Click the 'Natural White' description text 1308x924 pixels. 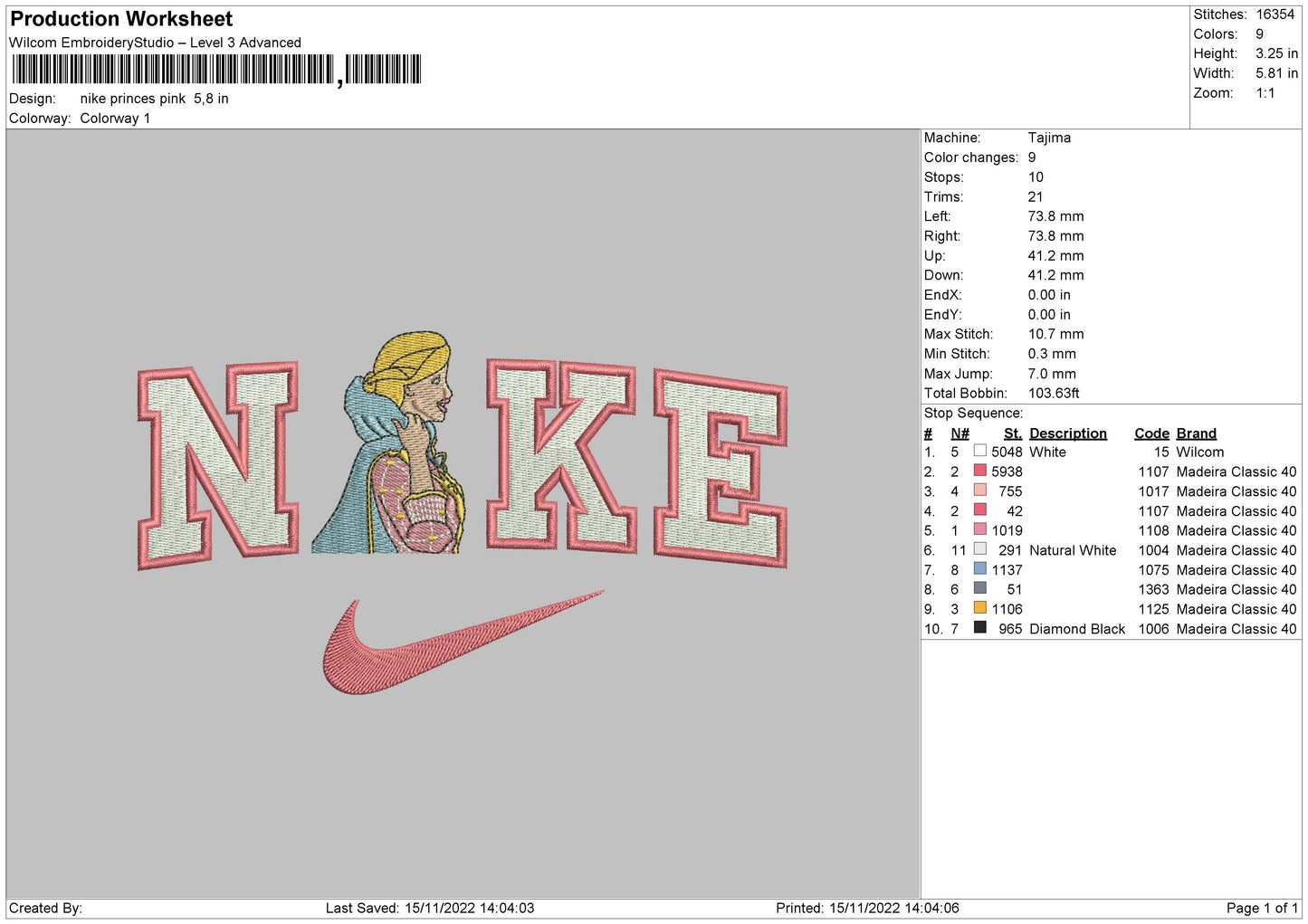coord(1073,550)
